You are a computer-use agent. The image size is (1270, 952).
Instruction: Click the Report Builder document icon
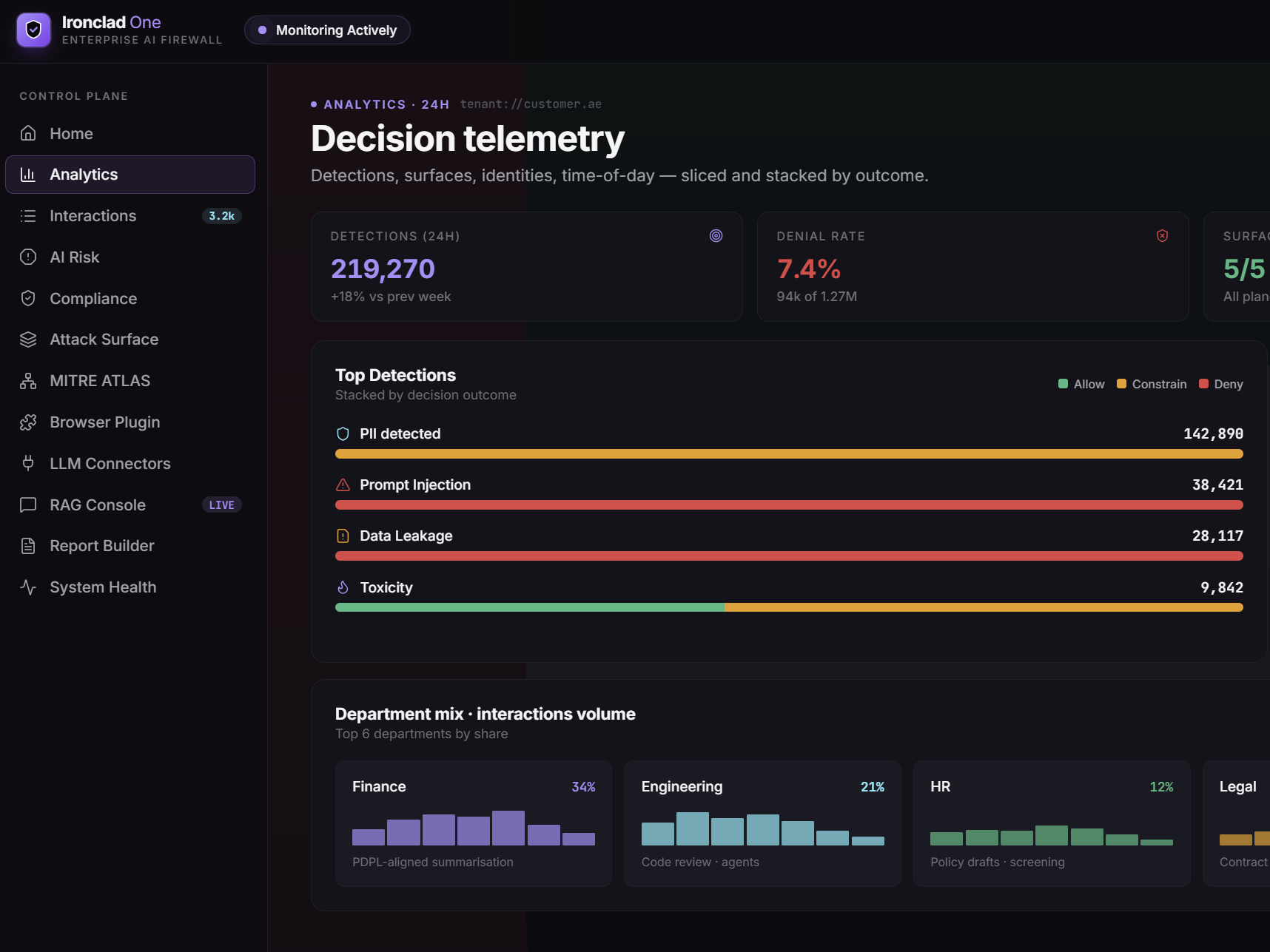click(28, 546)
